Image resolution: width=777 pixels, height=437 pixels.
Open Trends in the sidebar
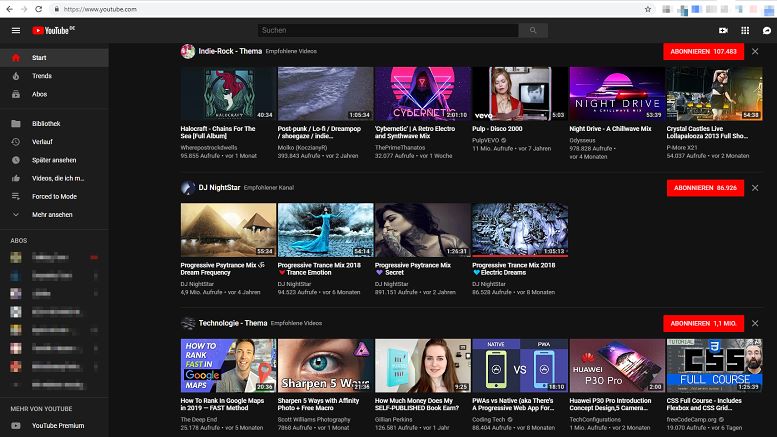point(55,76)
